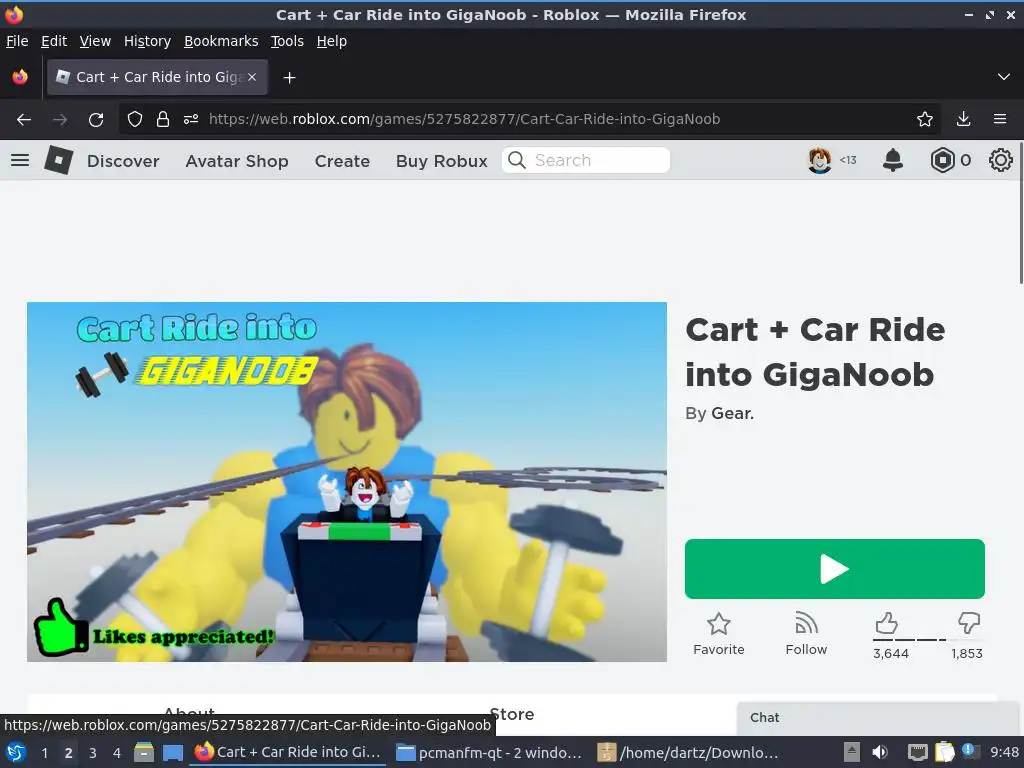This screenshot has width=1024, height=768.
Task: Open the Chat panel
Action: [x=878, y=718]
